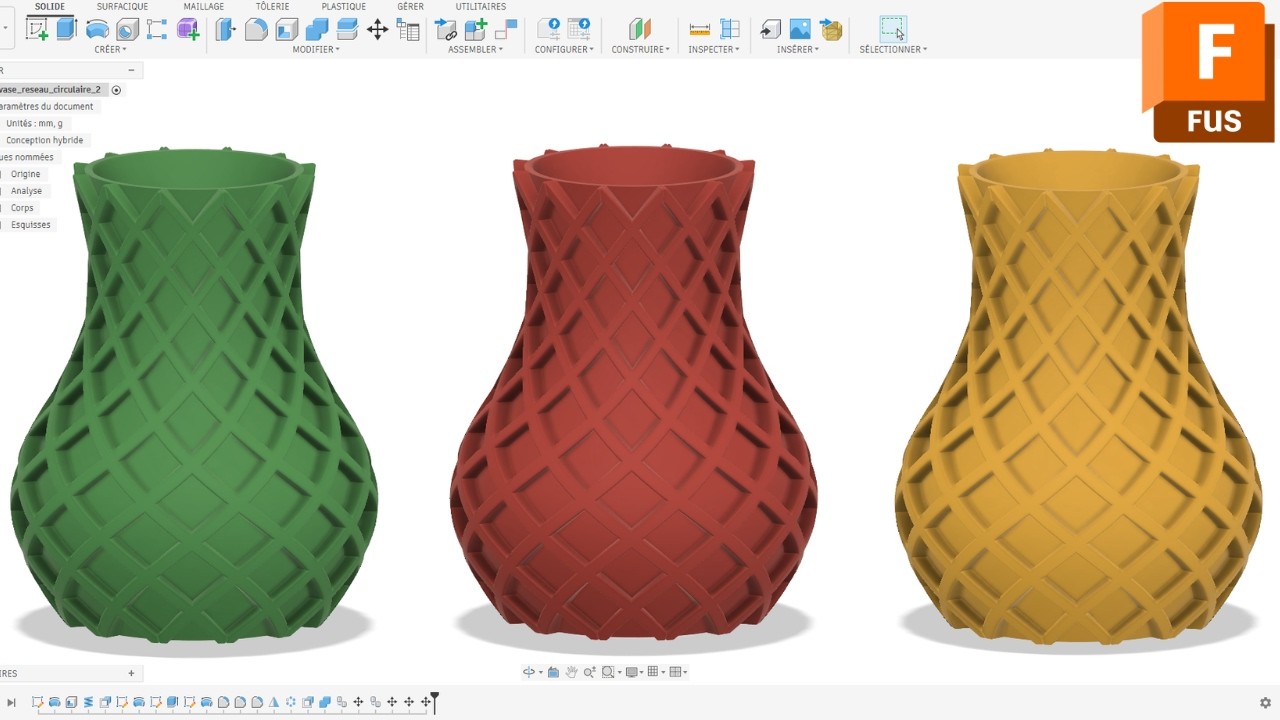Select the purple Create Form tool
The height and width of the screenshot is (720, 1280).
point(187,29)
